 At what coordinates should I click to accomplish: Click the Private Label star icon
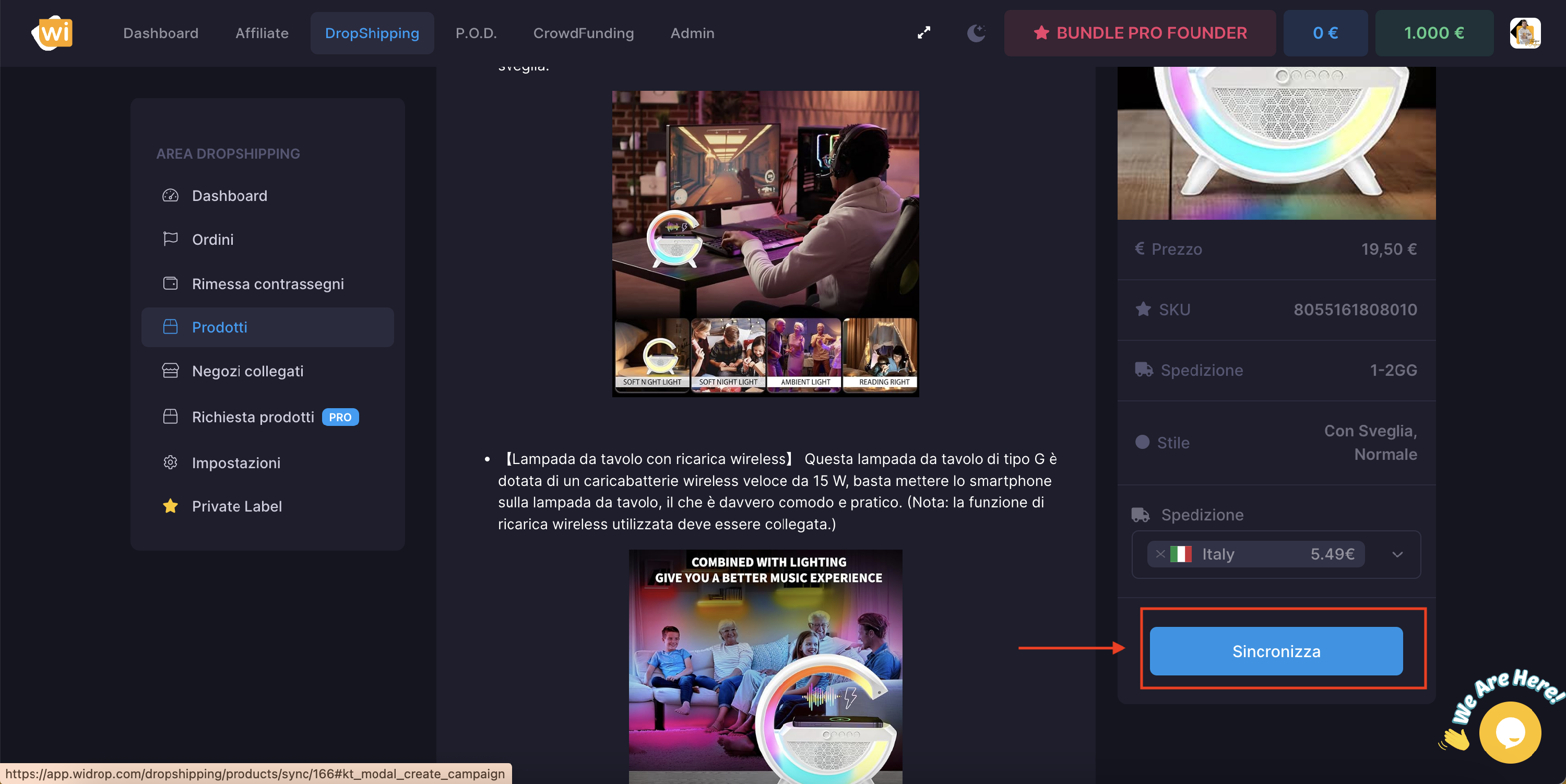click(x=170, y=506)
